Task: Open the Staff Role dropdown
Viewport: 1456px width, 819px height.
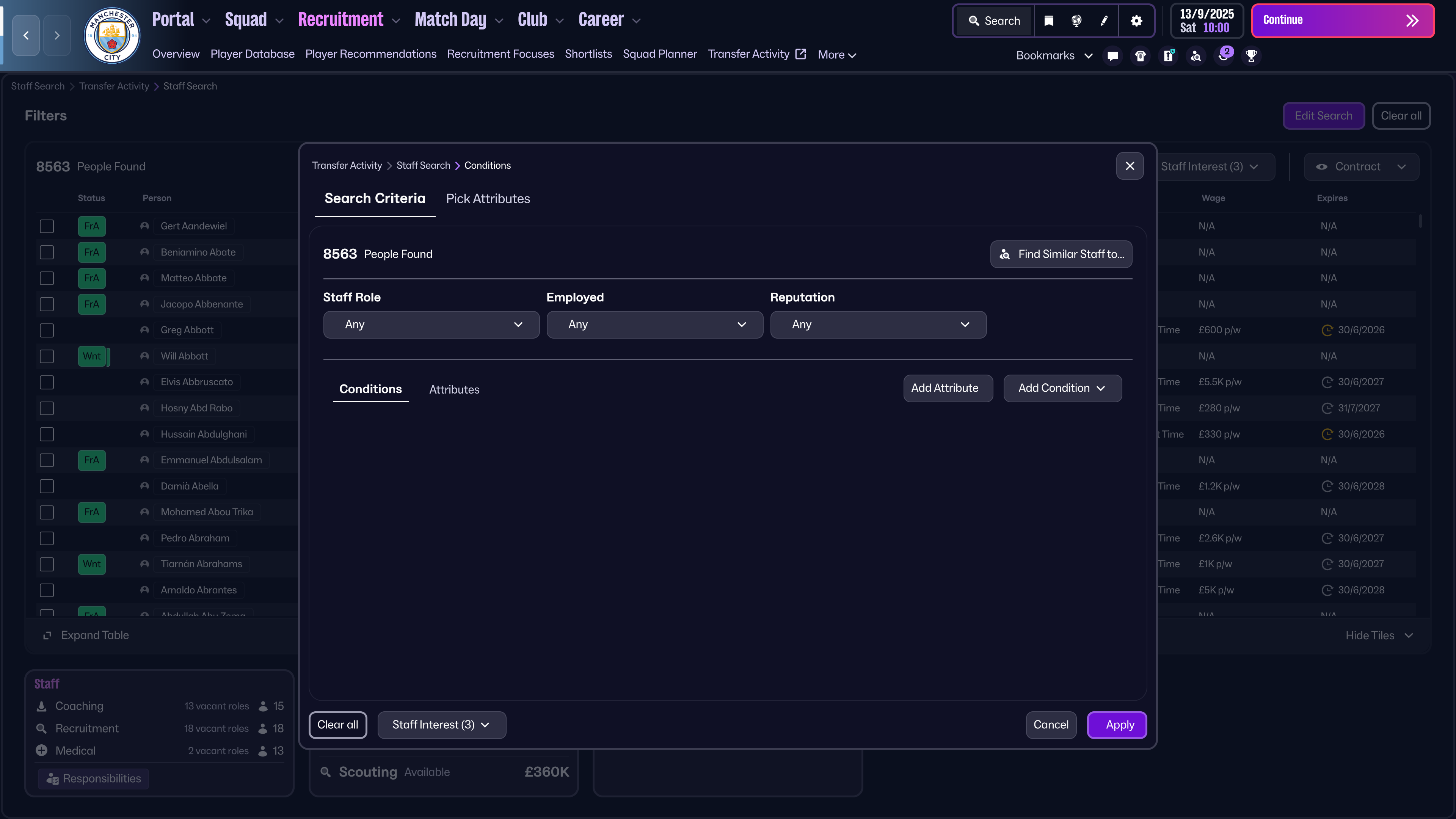Action: point(431,325)
